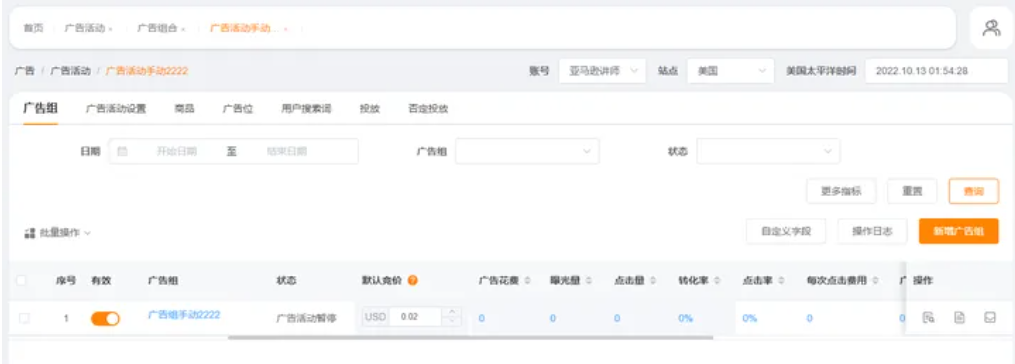
Task: Open the 否定投放 tab
Action: 428,109
